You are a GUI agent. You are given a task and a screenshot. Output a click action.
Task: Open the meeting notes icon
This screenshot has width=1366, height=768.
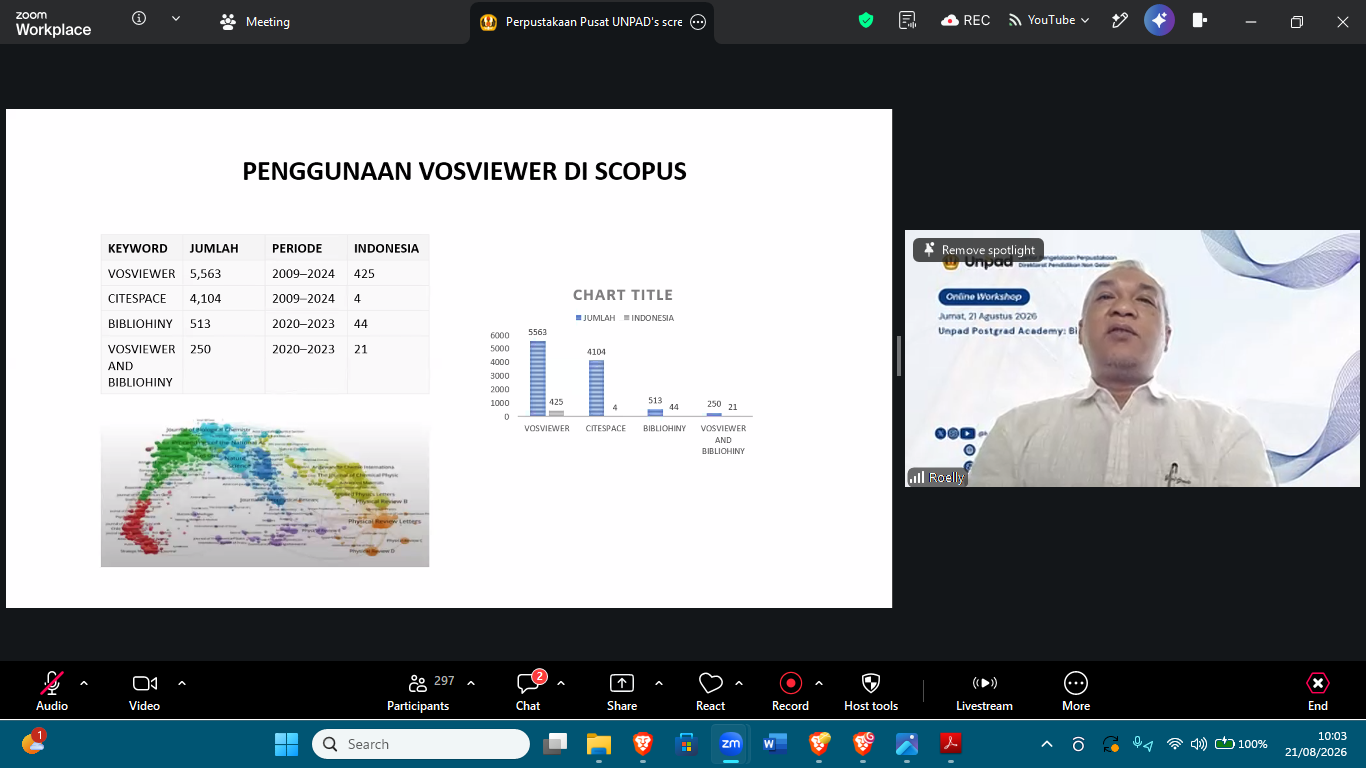[x=908, y=20]
